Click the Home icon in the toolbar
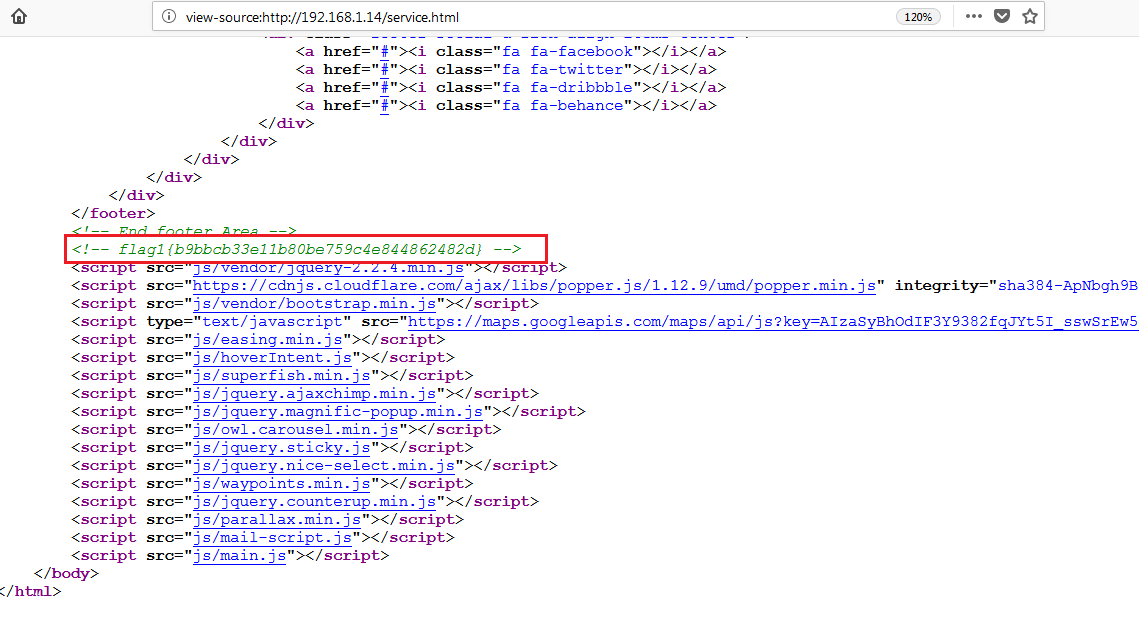 click(x=19, y=16)
